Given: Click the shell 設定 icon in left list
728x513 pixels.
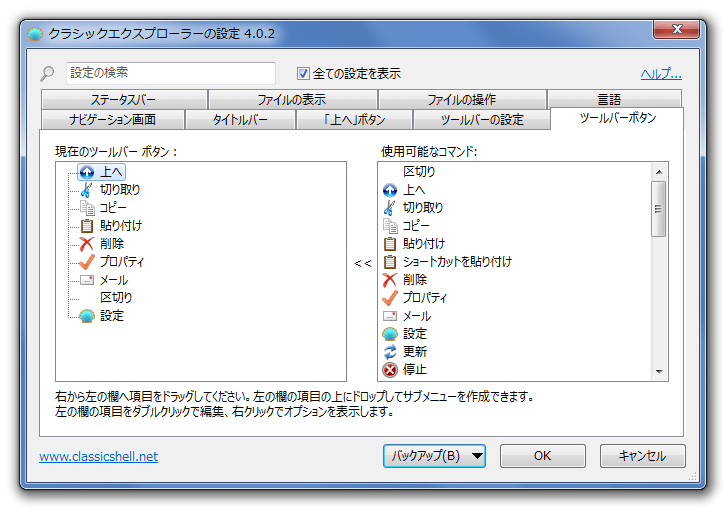Looking at the screenshot, I should tap(87, 316).
